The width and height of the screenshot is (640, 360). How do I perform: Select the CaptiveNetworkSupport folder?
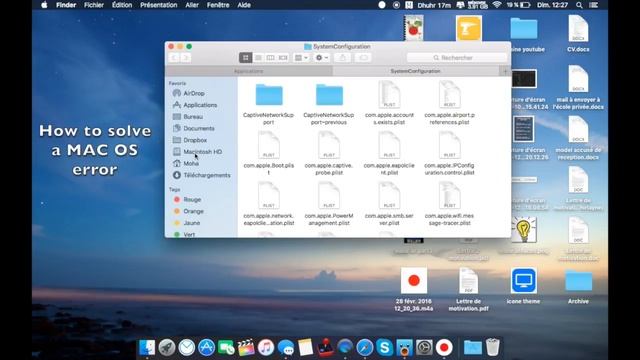(x=269, y=104)
